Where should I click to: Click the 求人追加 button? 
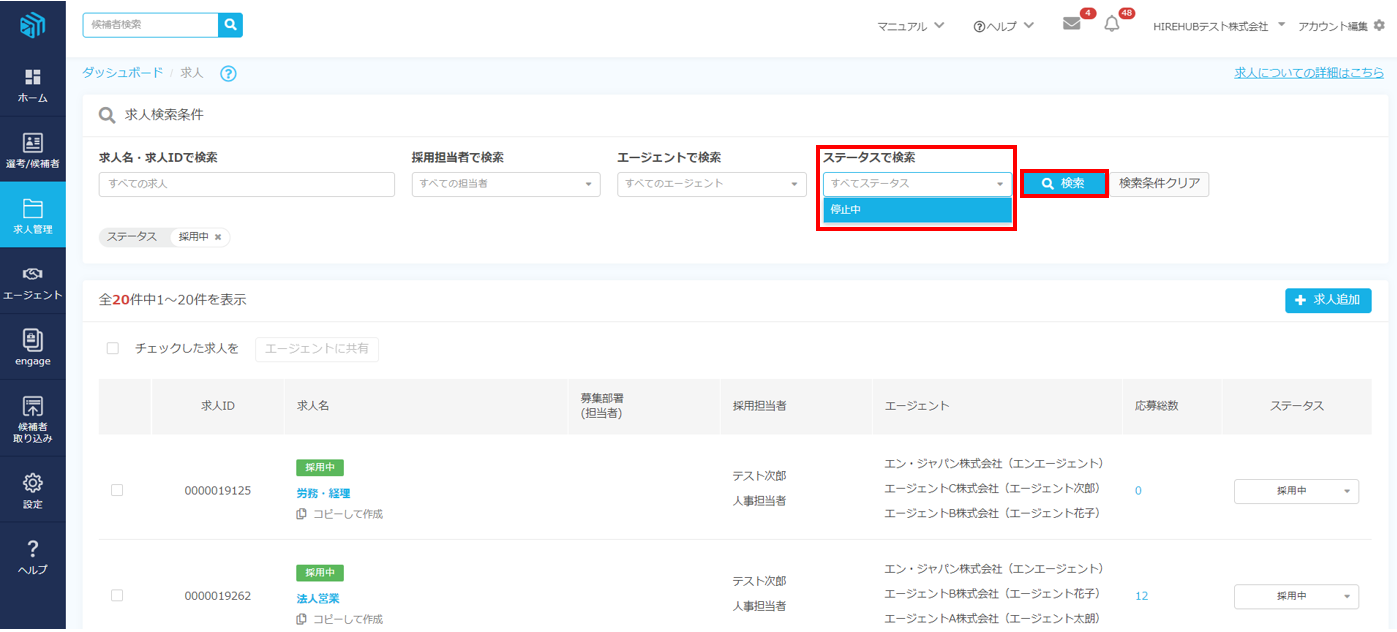click(1327, 300)
